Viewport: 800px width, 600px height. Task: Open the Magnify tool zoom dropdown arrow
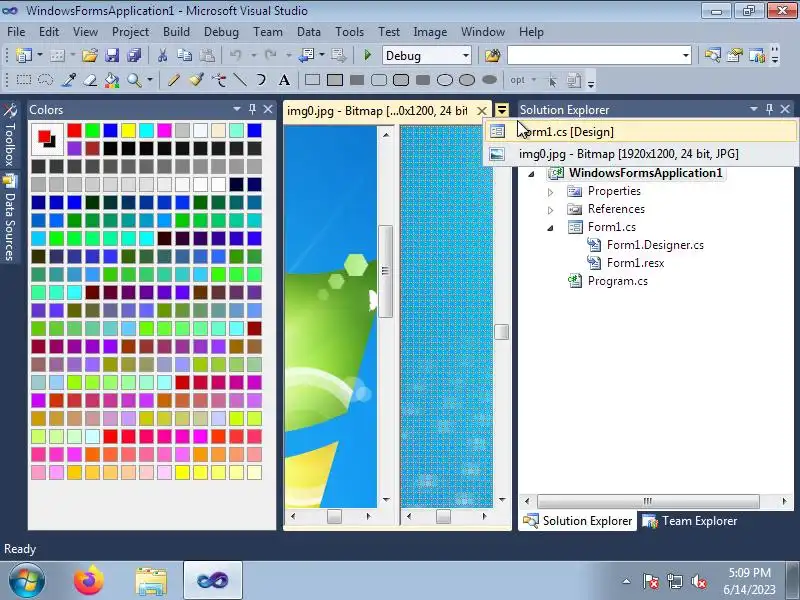point(149,80)
